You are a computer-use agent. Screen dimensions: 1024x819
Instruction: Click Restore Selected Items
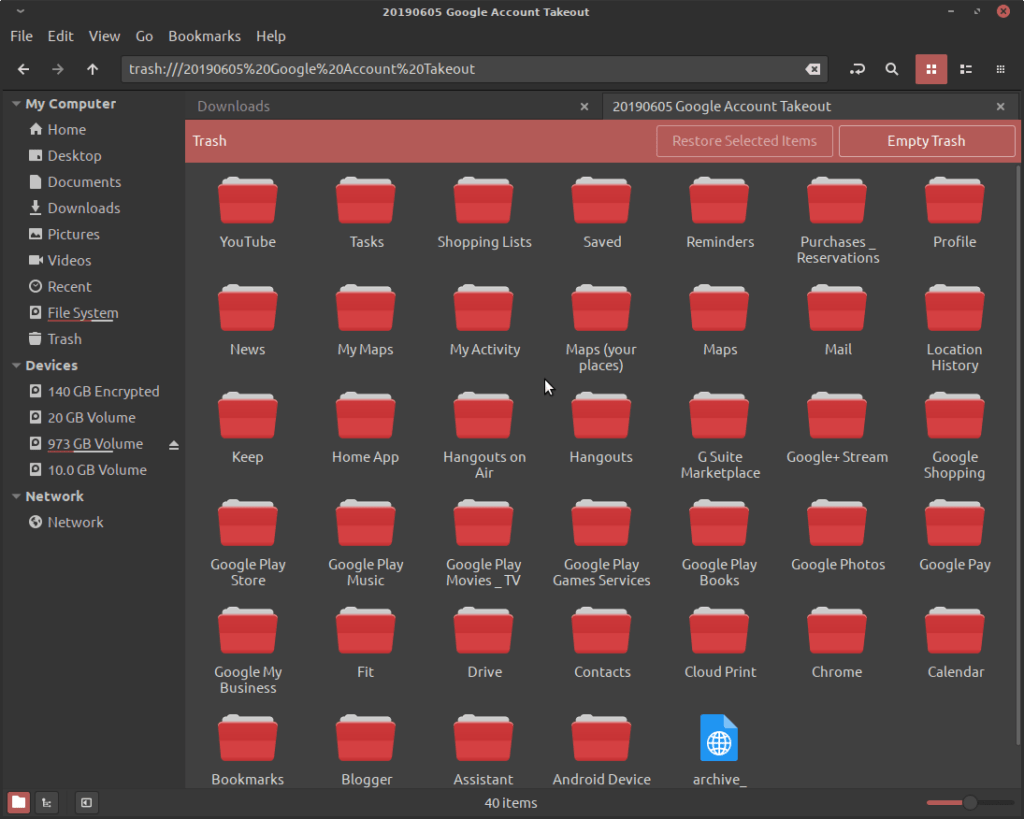pos(744,141)
